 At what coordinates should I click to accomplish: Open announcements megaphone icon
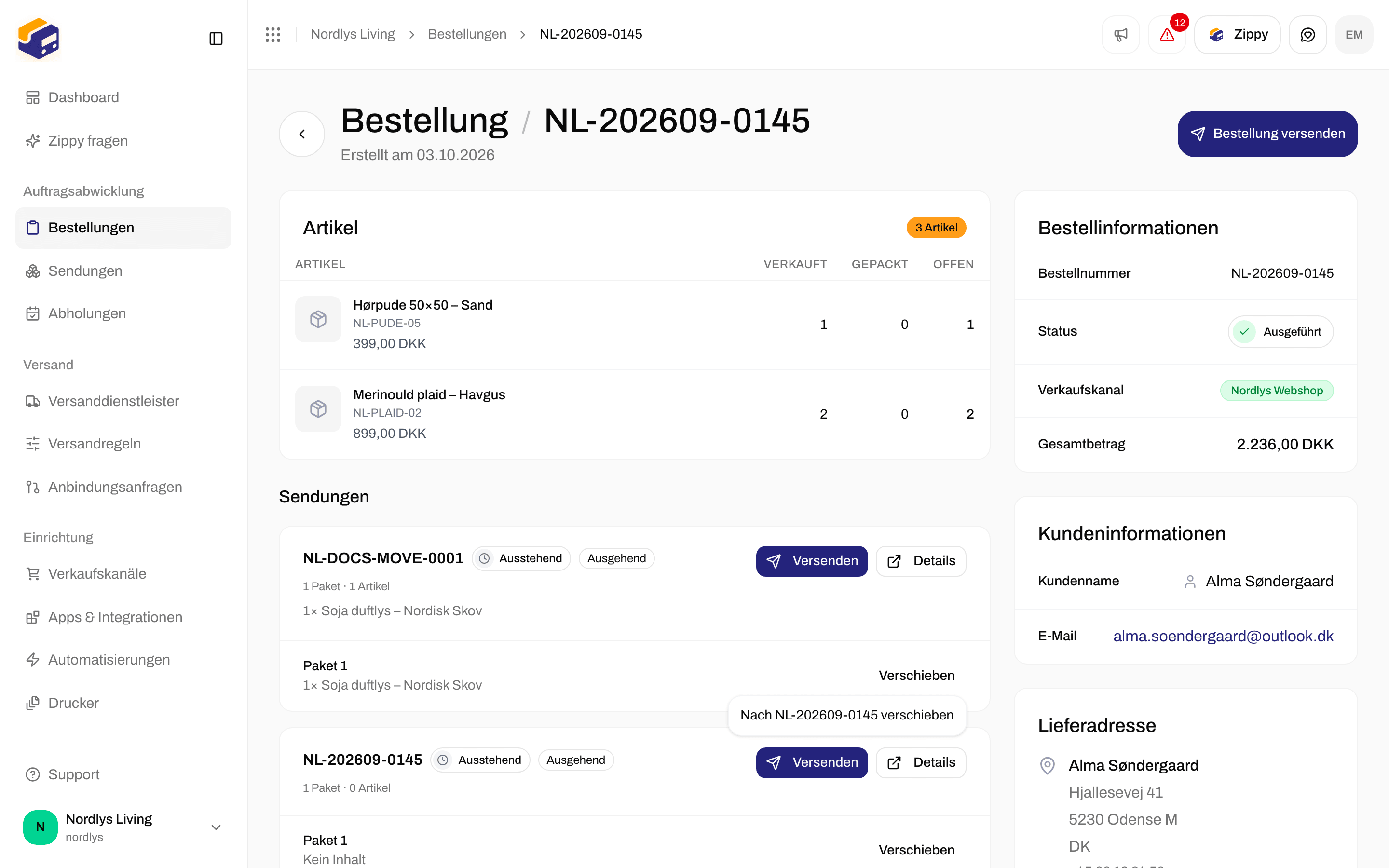(x=1120, y=34)
